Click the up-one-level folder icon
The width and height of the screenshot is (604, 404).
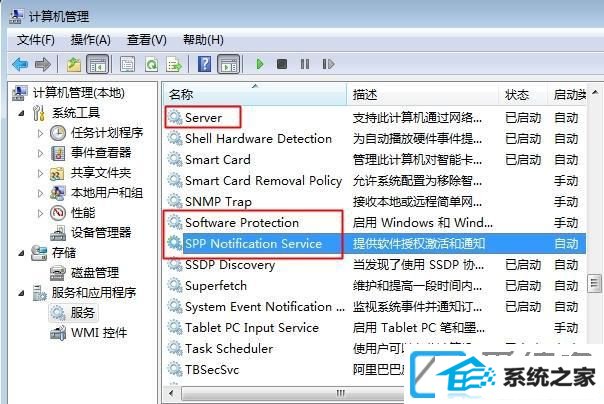(x=74, y=64)
